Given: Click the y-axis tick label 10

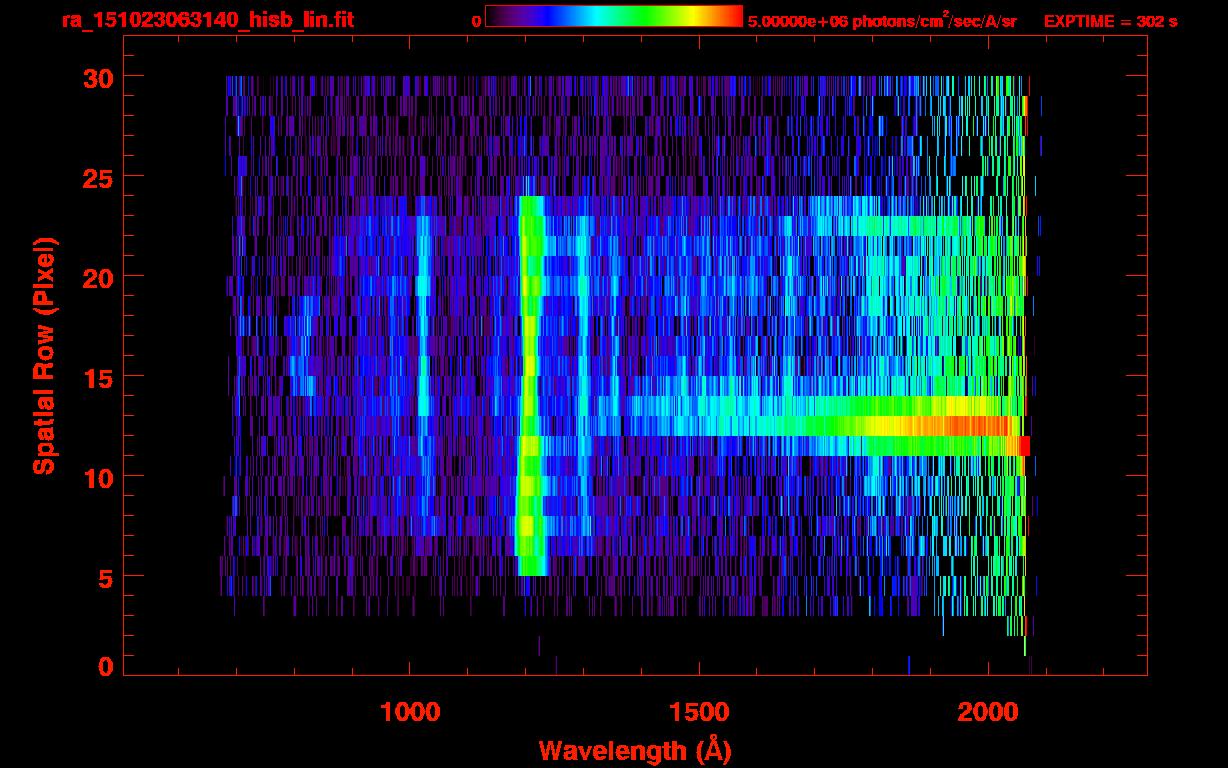Looking at the screenshot, I should 96,477.
